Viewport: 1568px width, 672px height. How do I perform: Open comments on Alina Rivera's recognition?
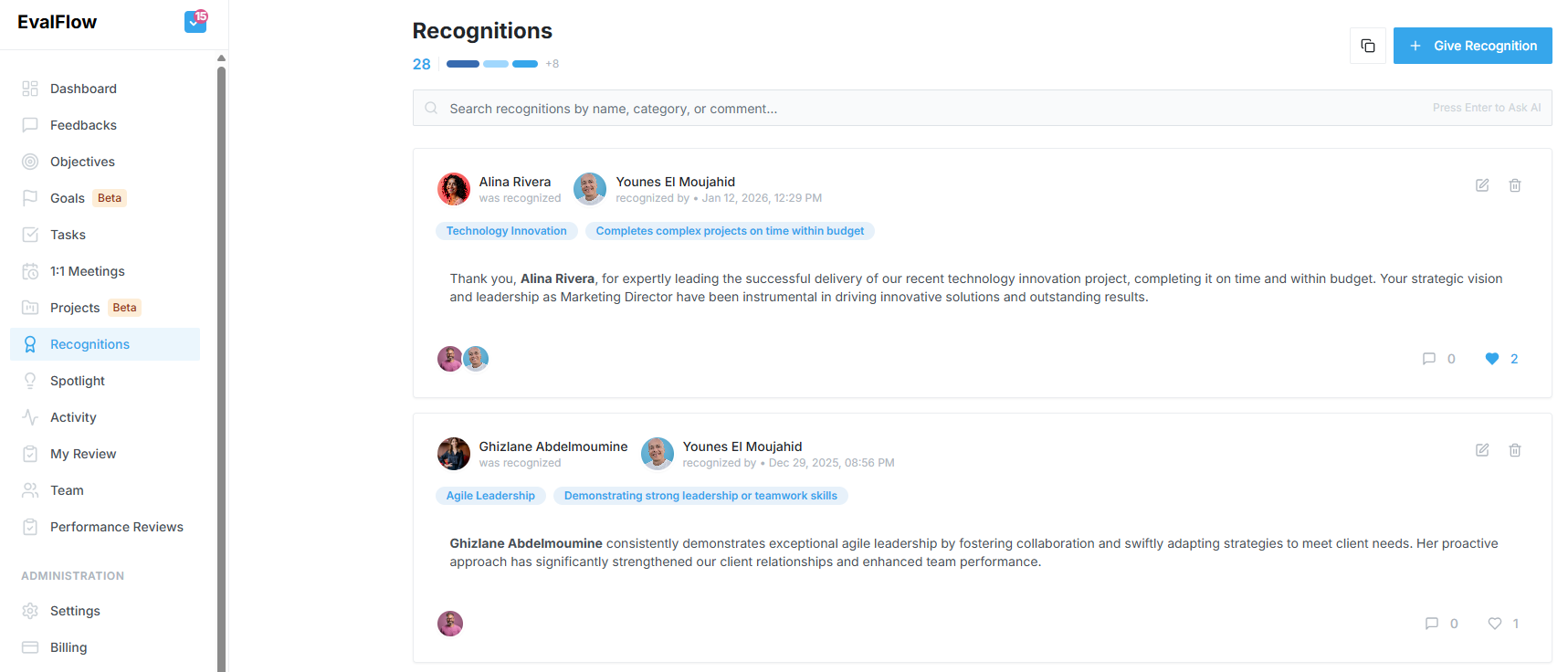[x=1430, y=359]
